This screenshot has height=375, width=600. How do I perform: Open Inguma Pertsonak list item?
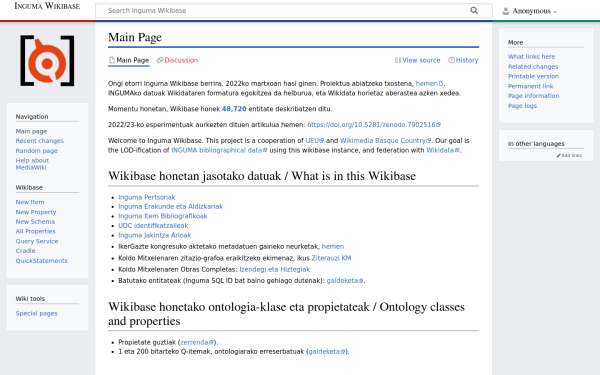coord(147,197)
